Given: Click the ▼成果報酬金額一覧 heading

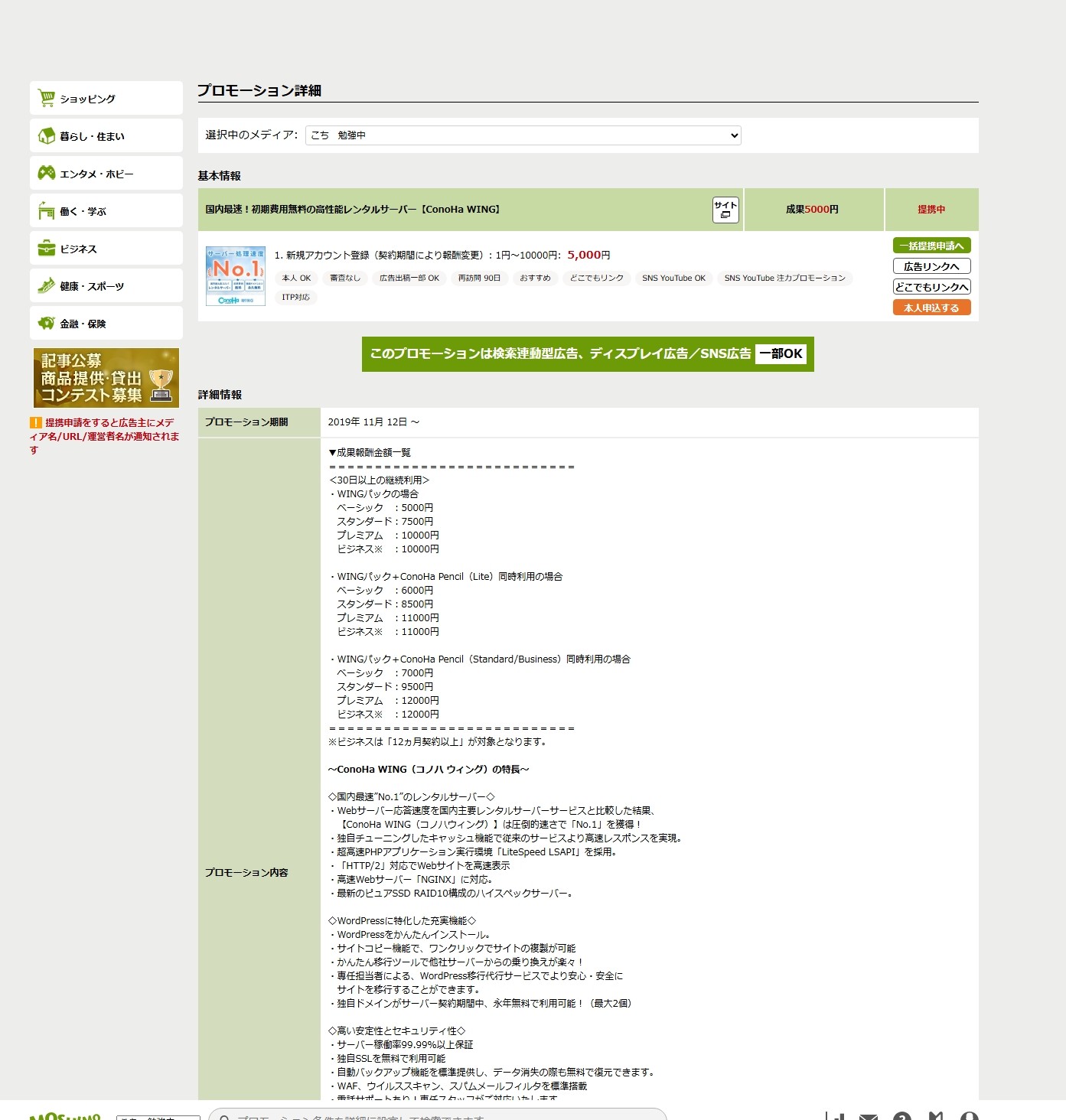Looking at the screenshot, I should tap(370, 453).
